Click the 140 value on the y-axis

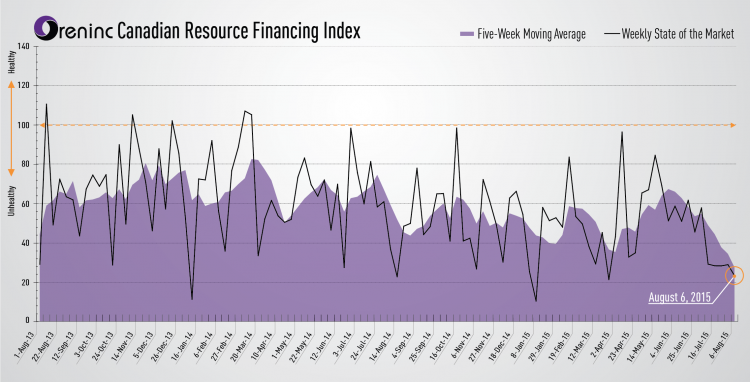[x=23, y=46]
